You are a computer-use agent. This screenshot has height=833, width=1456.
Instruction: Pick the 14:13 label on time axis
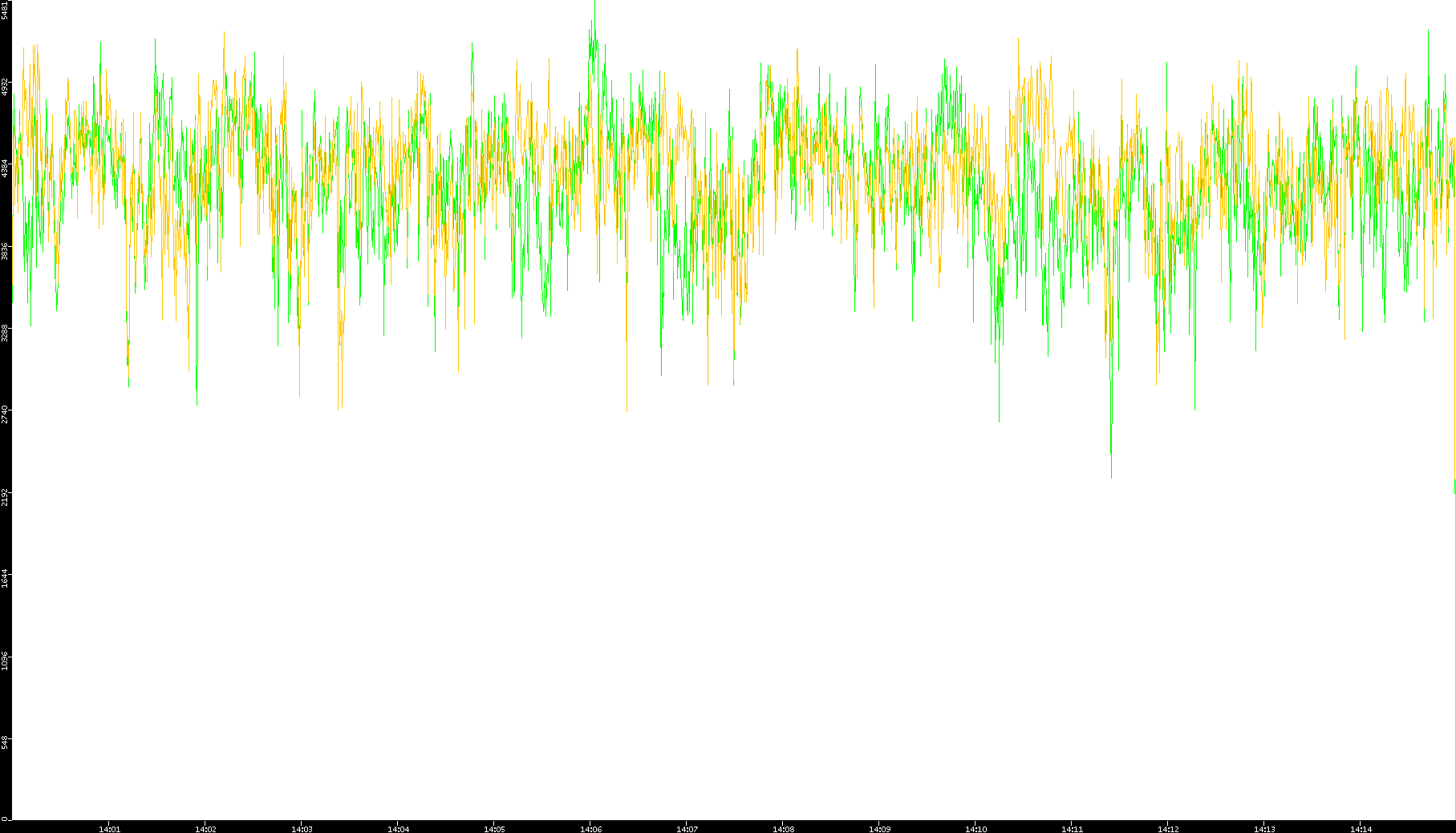coord(1264,829)
